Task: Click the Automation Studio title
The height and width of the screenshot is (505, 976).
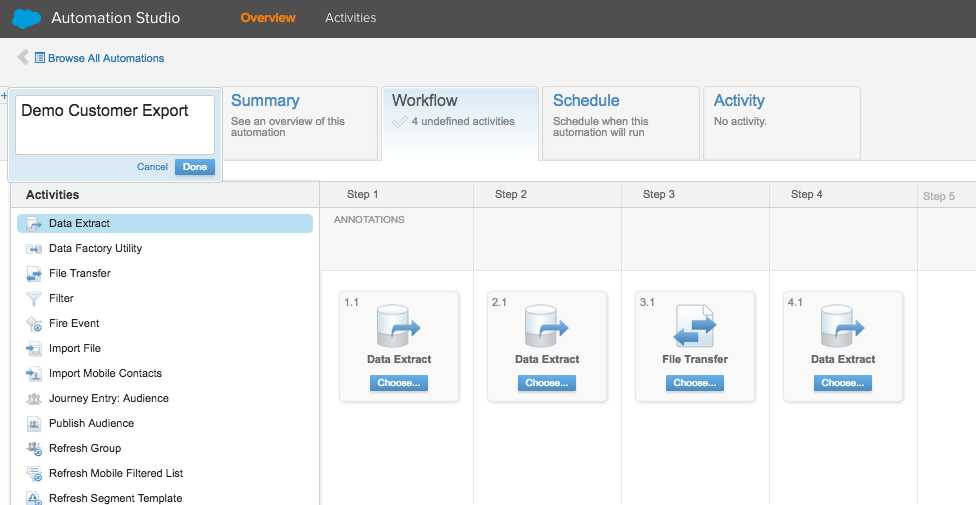Action: pyautogui.click(x=116, y=18)
